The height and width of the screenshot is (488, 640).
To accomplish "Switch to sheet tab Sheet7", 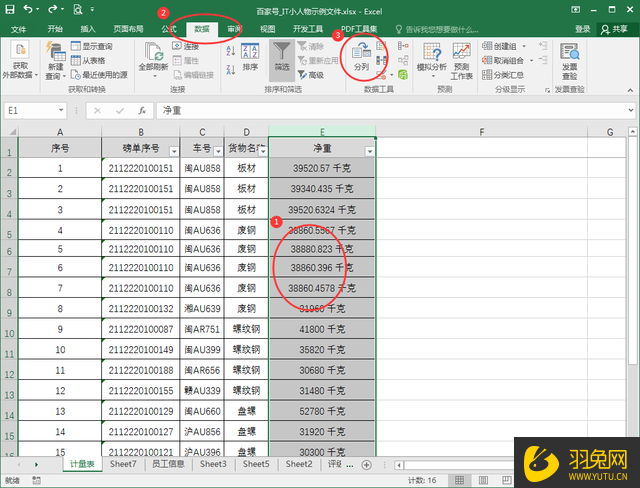I will pyautogui.click(x=123, y=464).
